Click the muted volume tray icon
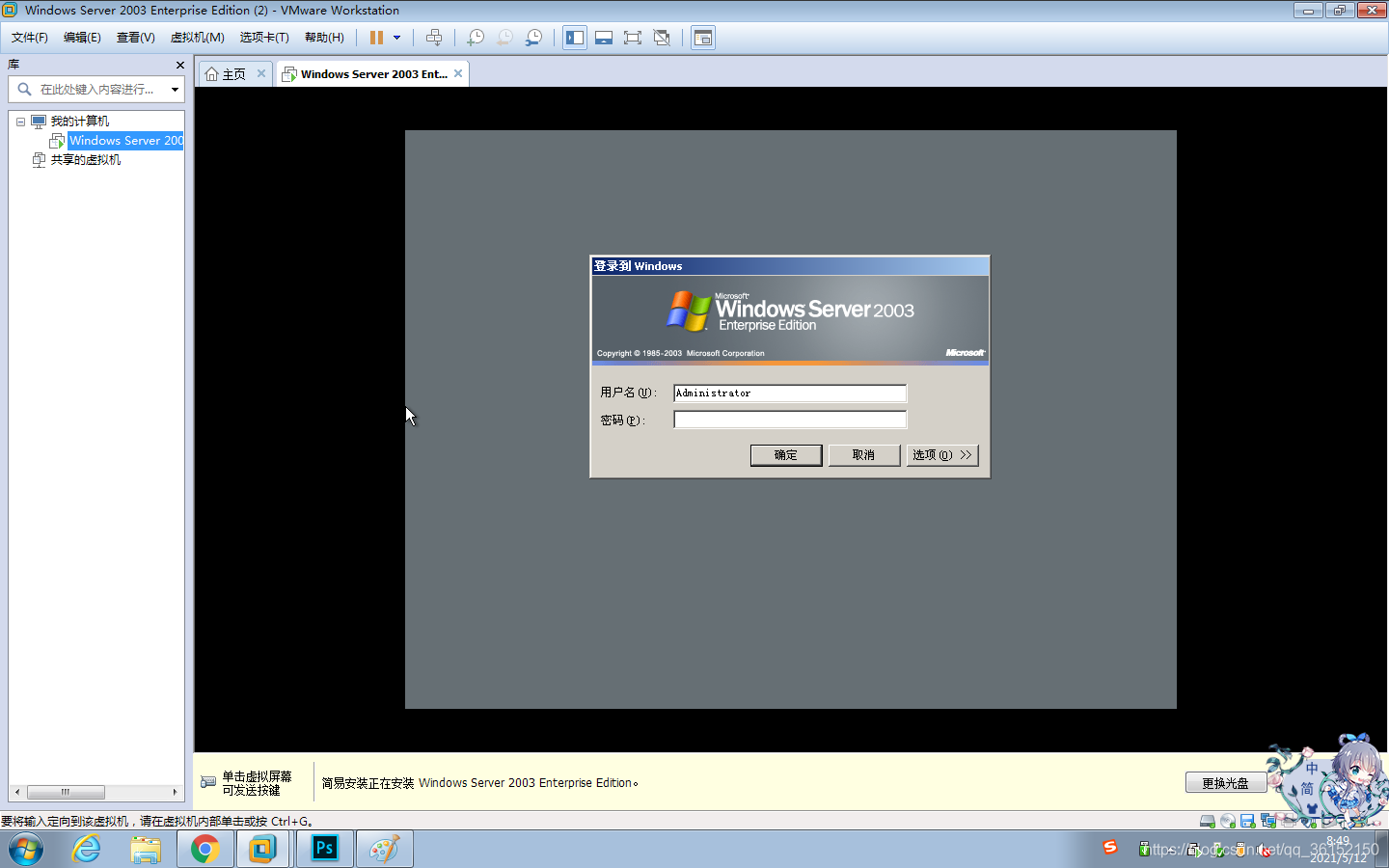The height and width of the screenshot is (868, 1389). coord(1265,850)
